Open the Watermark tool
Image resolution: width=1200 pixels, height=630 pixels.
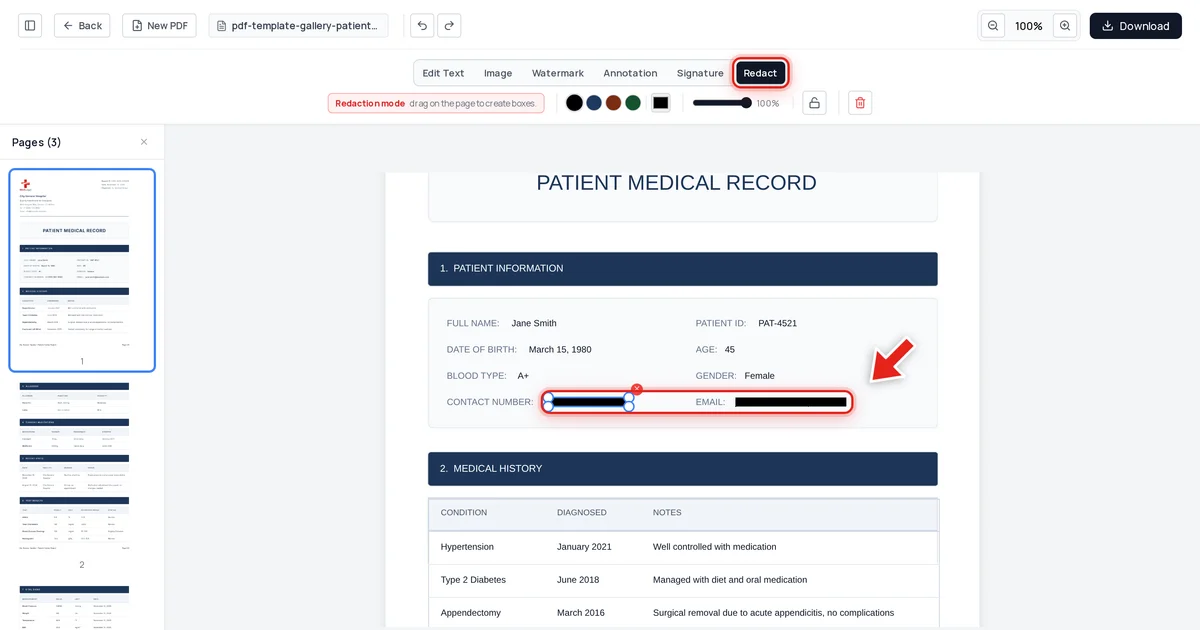coord(558,73)
